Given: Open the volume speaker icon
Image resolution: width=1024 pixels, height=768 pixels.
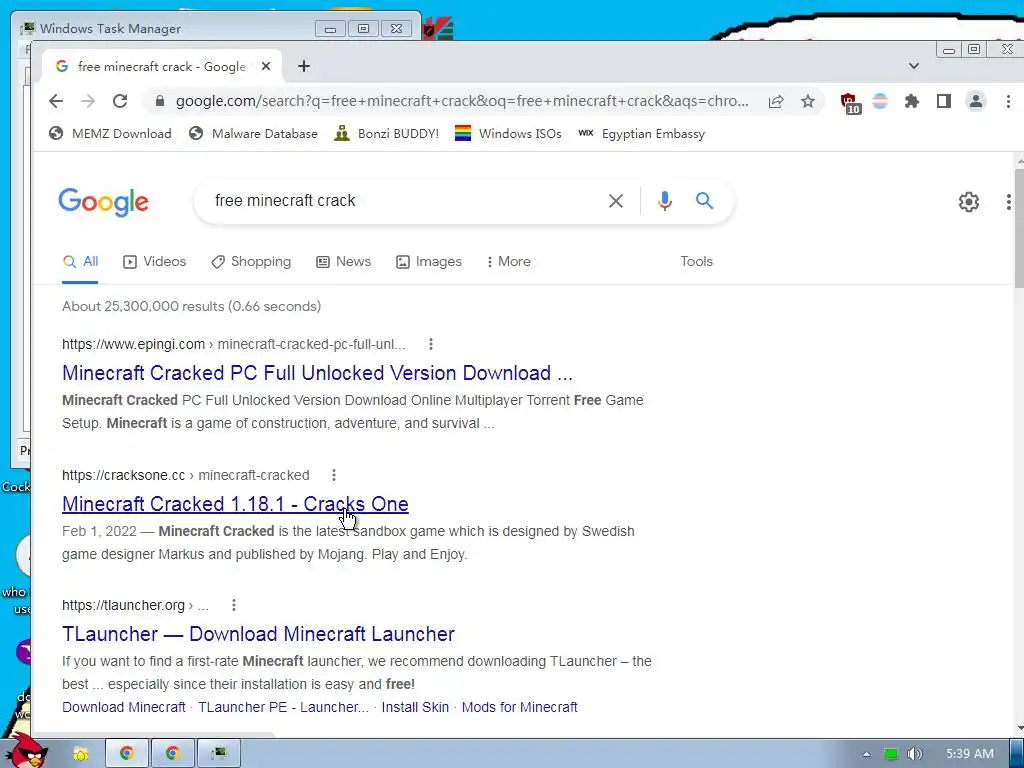Looking at the screenshot, I should pyautogui.click(x=914, y=754).
